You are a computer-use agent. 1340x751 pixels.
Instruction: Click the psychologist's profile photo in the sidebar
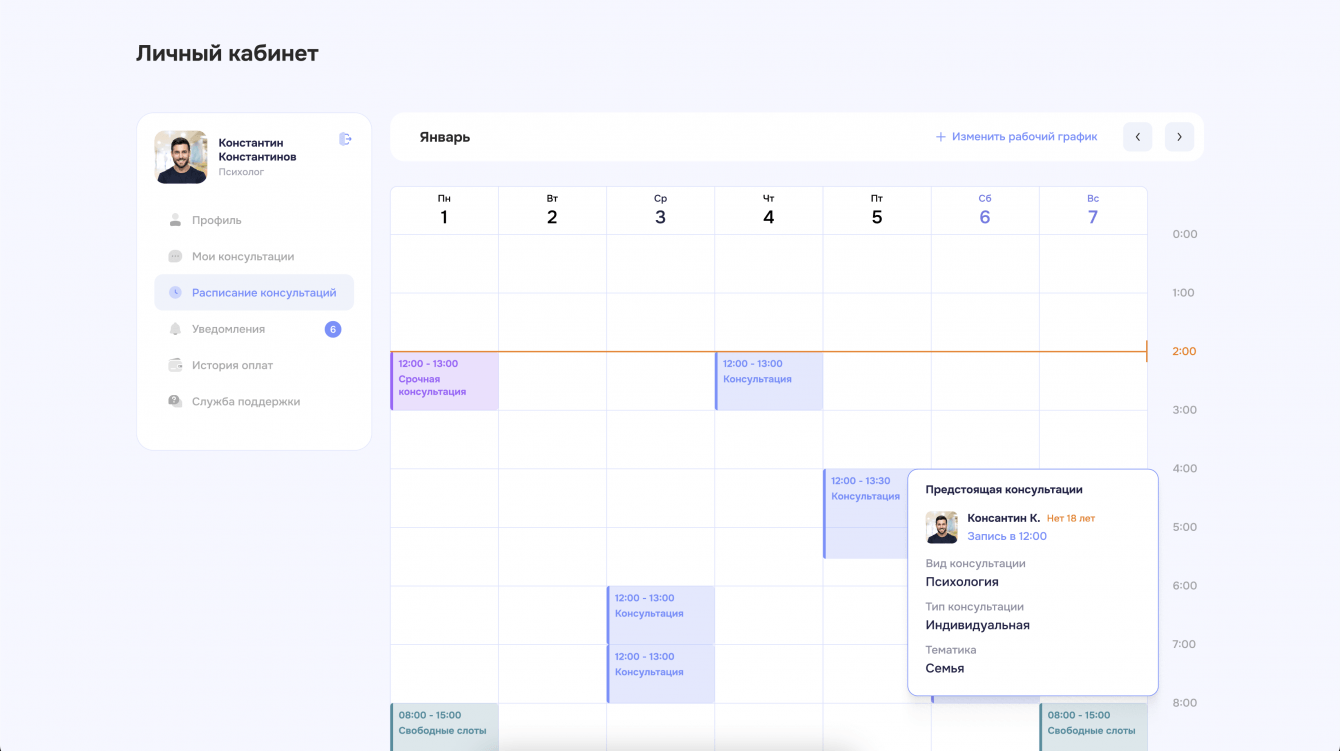[x=181, y=157]
